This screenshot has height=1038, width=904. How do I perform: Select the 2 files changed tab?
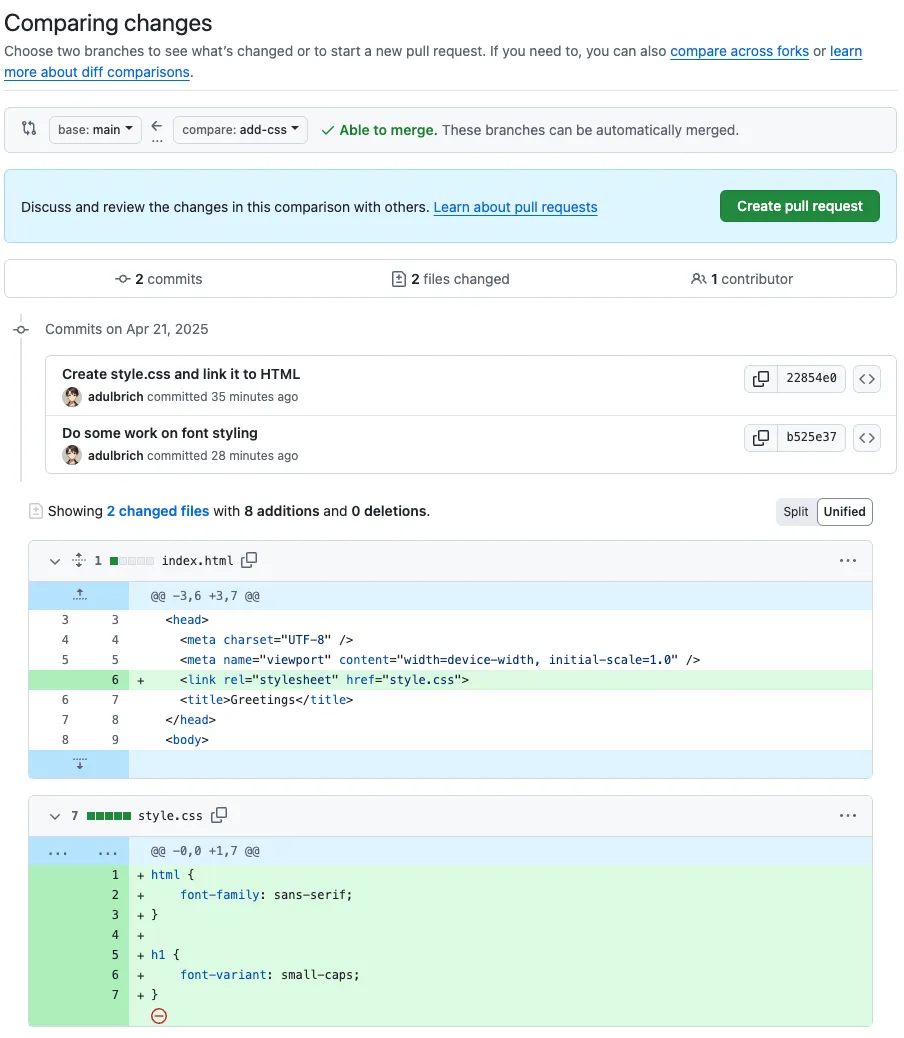(x=451, y=279)
